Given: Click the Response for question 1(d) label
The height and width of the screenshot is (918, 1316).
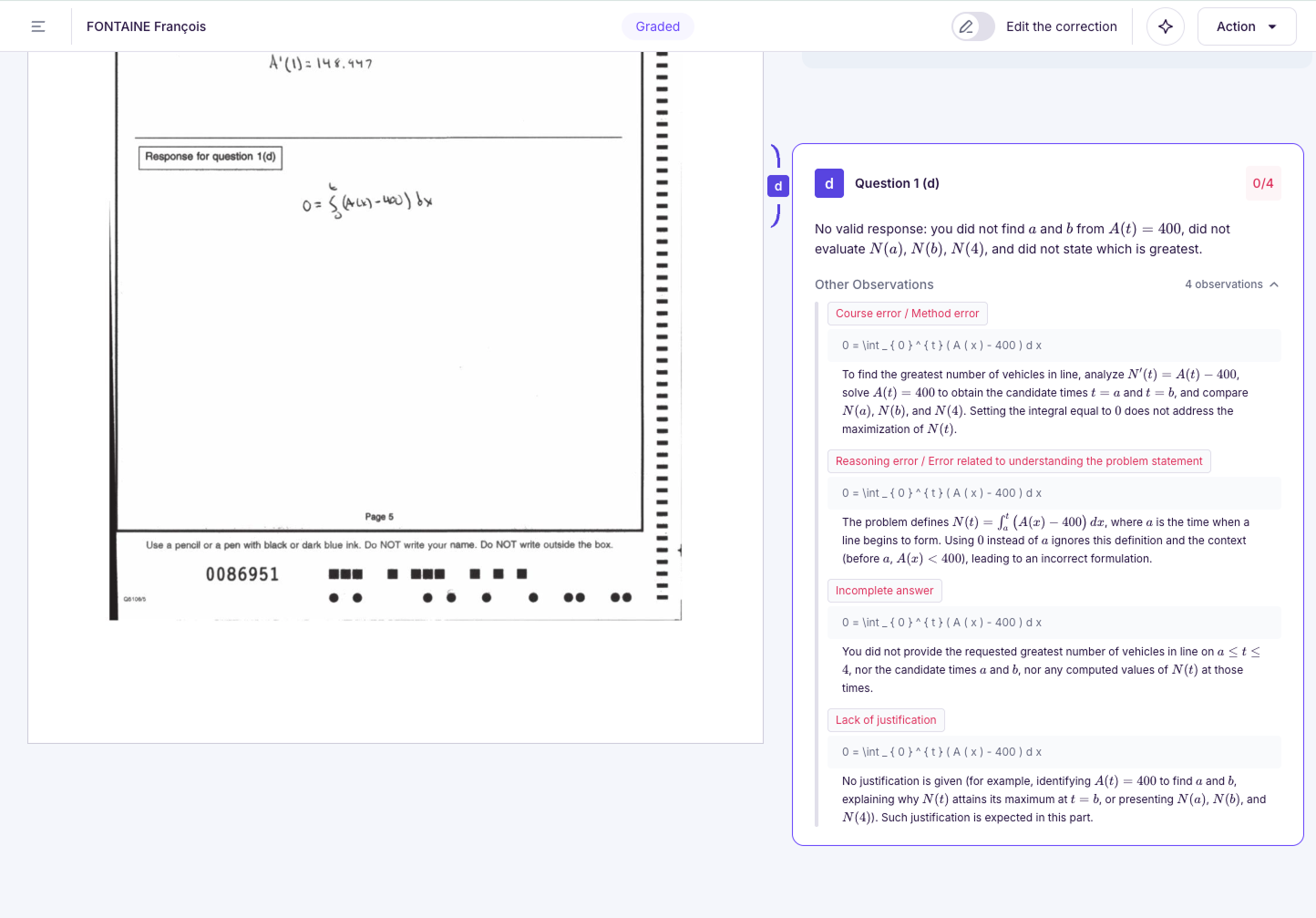Looking at the screenshot, I should click(x=211, y=157).
